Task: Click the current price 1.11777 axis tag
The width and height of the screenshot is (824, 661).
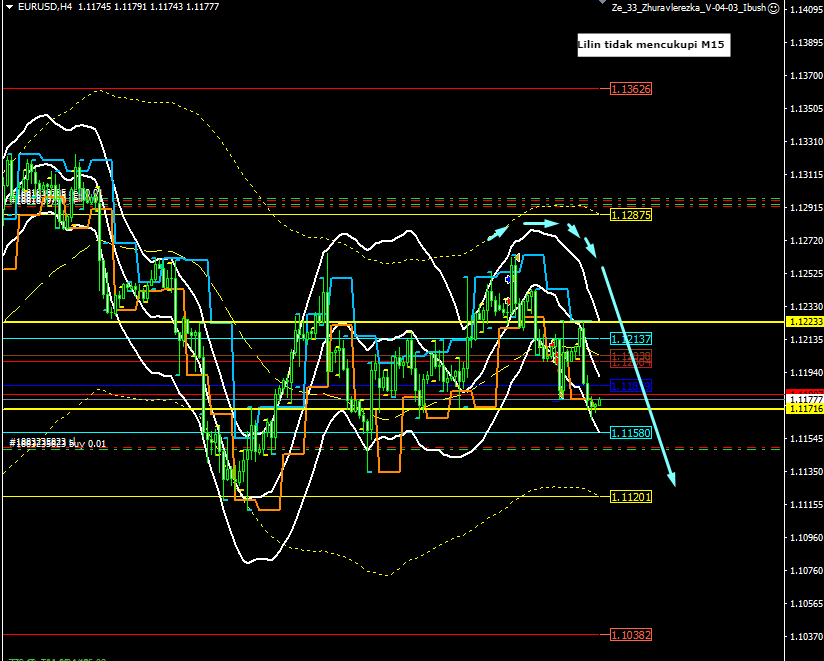Action: click(805, 400)
